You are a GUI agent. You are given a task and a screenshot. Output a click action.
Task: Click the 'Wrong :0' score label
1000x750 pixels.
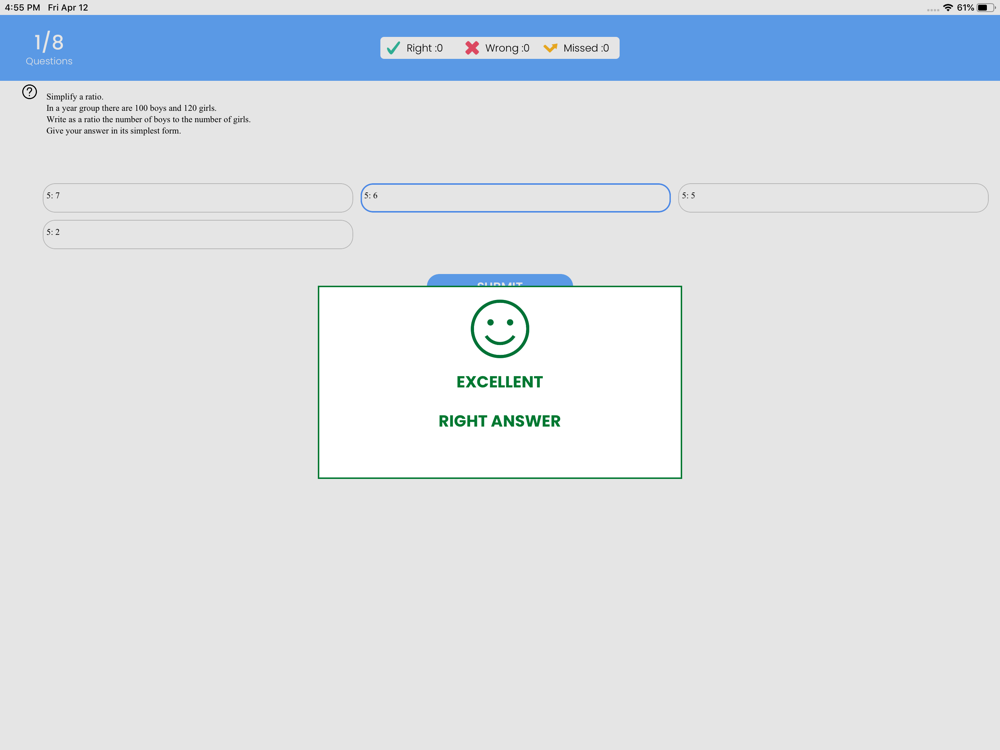(x=507, y=48)
